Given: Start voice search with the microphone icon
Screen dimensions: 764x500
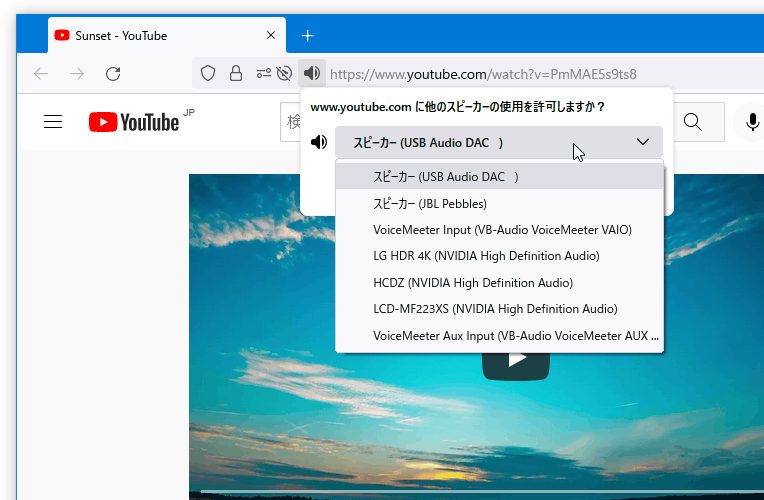Looking at the screenshot, I should [752, 122].
